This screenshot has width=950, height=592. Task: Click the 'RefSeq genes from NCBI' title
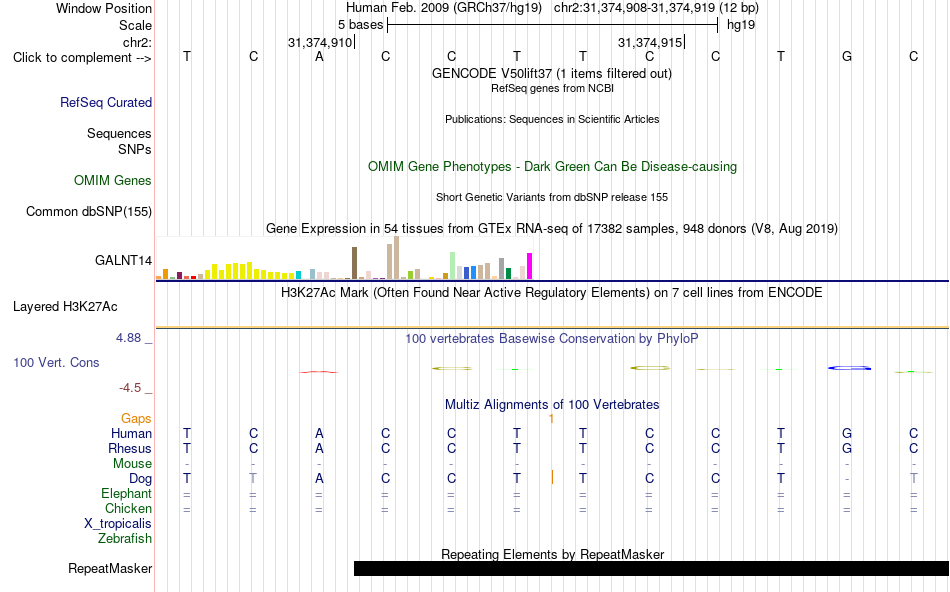click(x=553, y=88)
